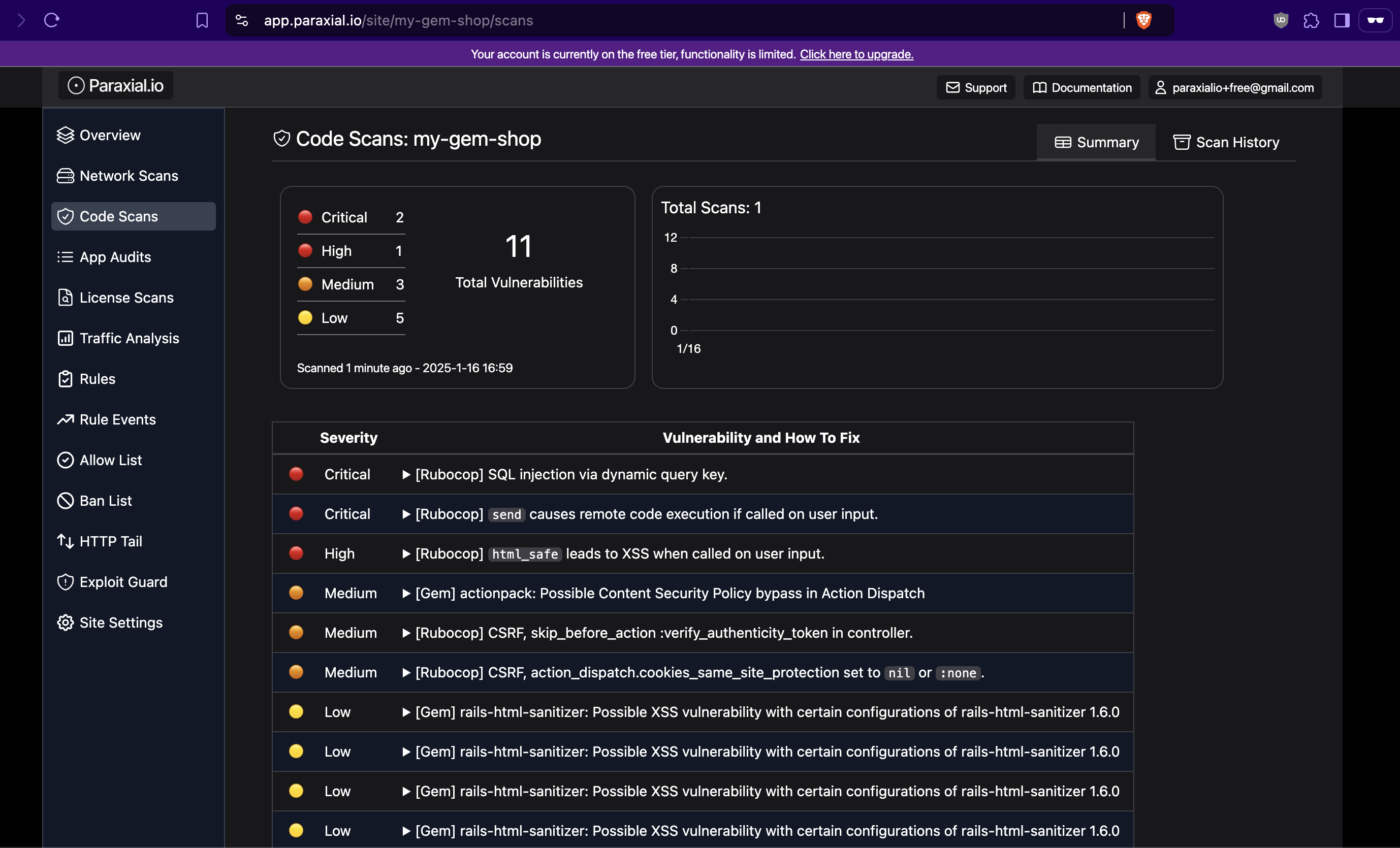Go forward with the browser arrow
Viewport: 1400px width, 848px height.
pos(21,20)
